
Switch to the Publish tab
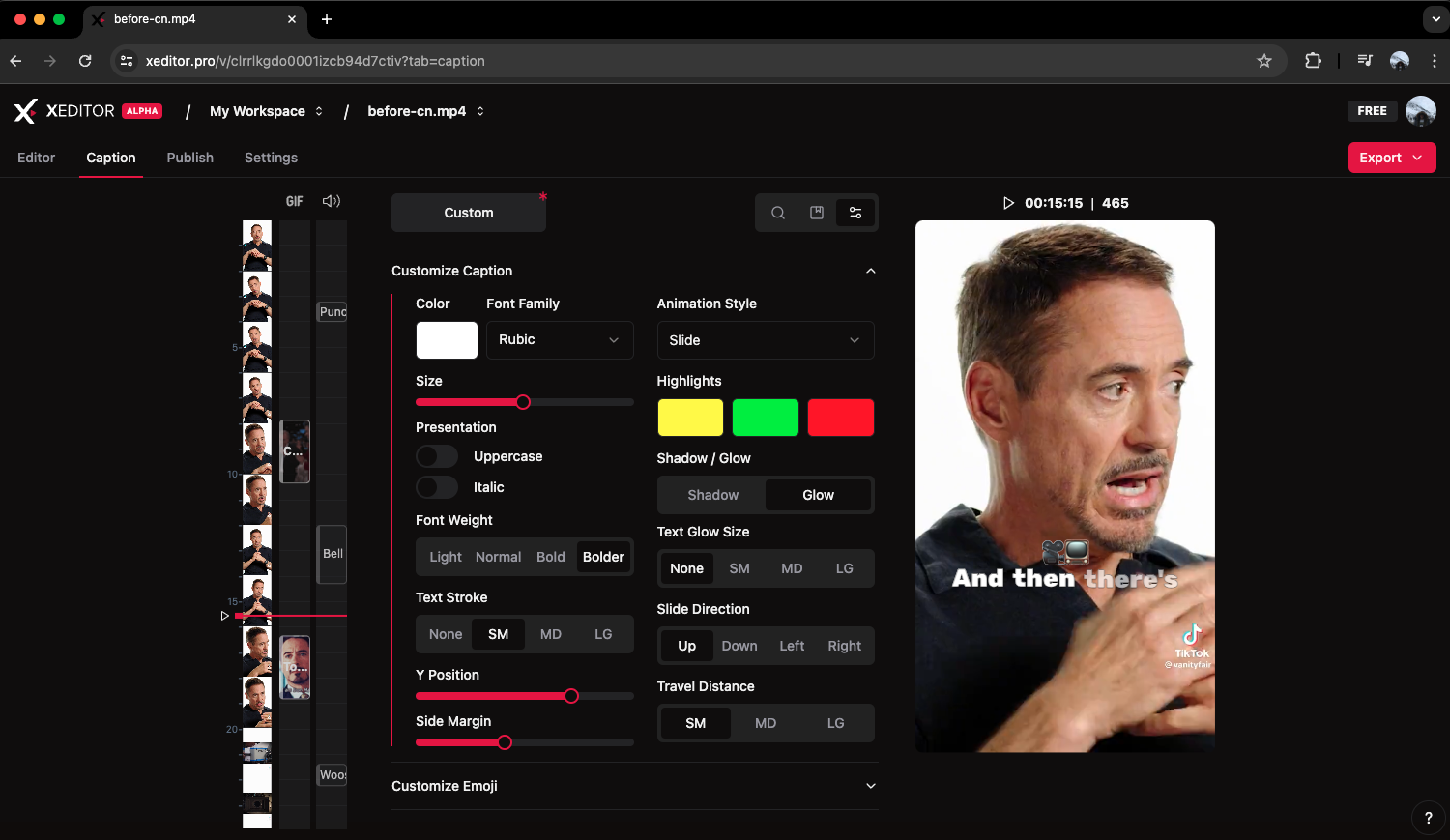pyautogui.click(x=190, y=158)
